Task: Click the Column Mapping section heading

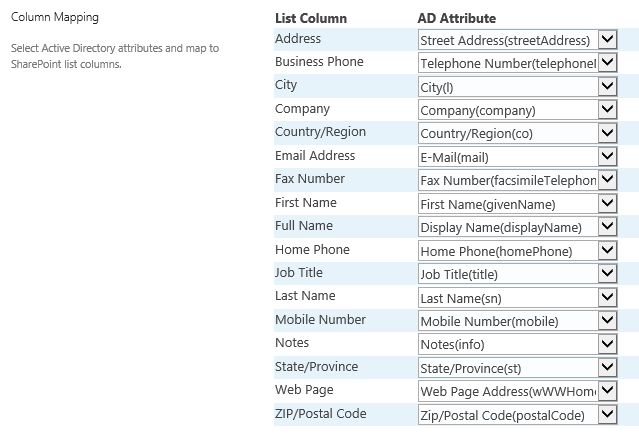Action: pos(55,17)
